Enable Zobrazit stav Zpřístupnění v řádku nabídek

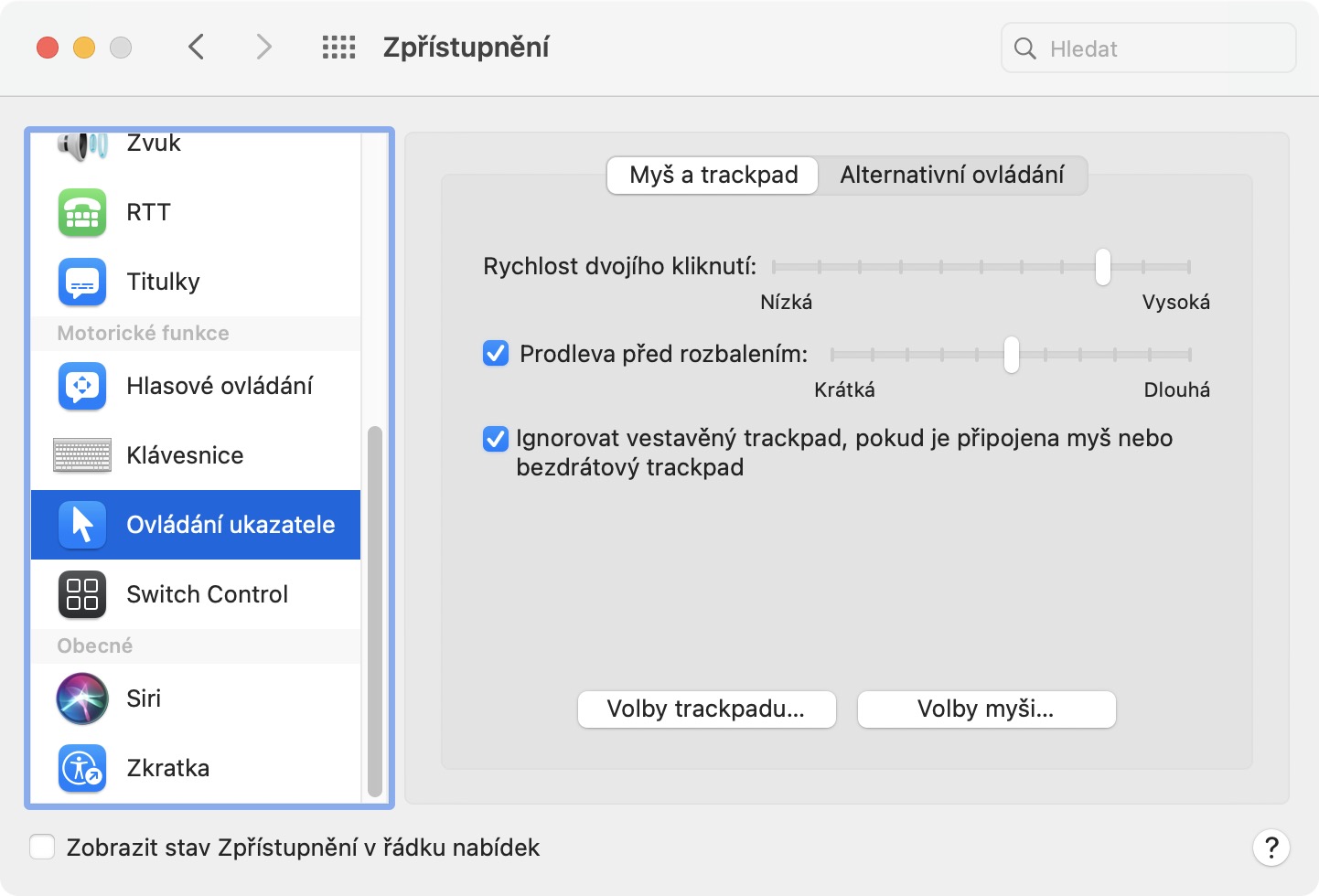pyautogui.click(x=42, y=848)
